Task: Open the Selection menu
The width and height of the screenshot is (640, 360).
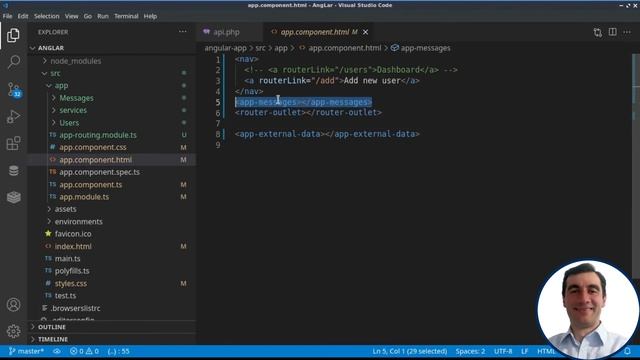Action: 47,16
